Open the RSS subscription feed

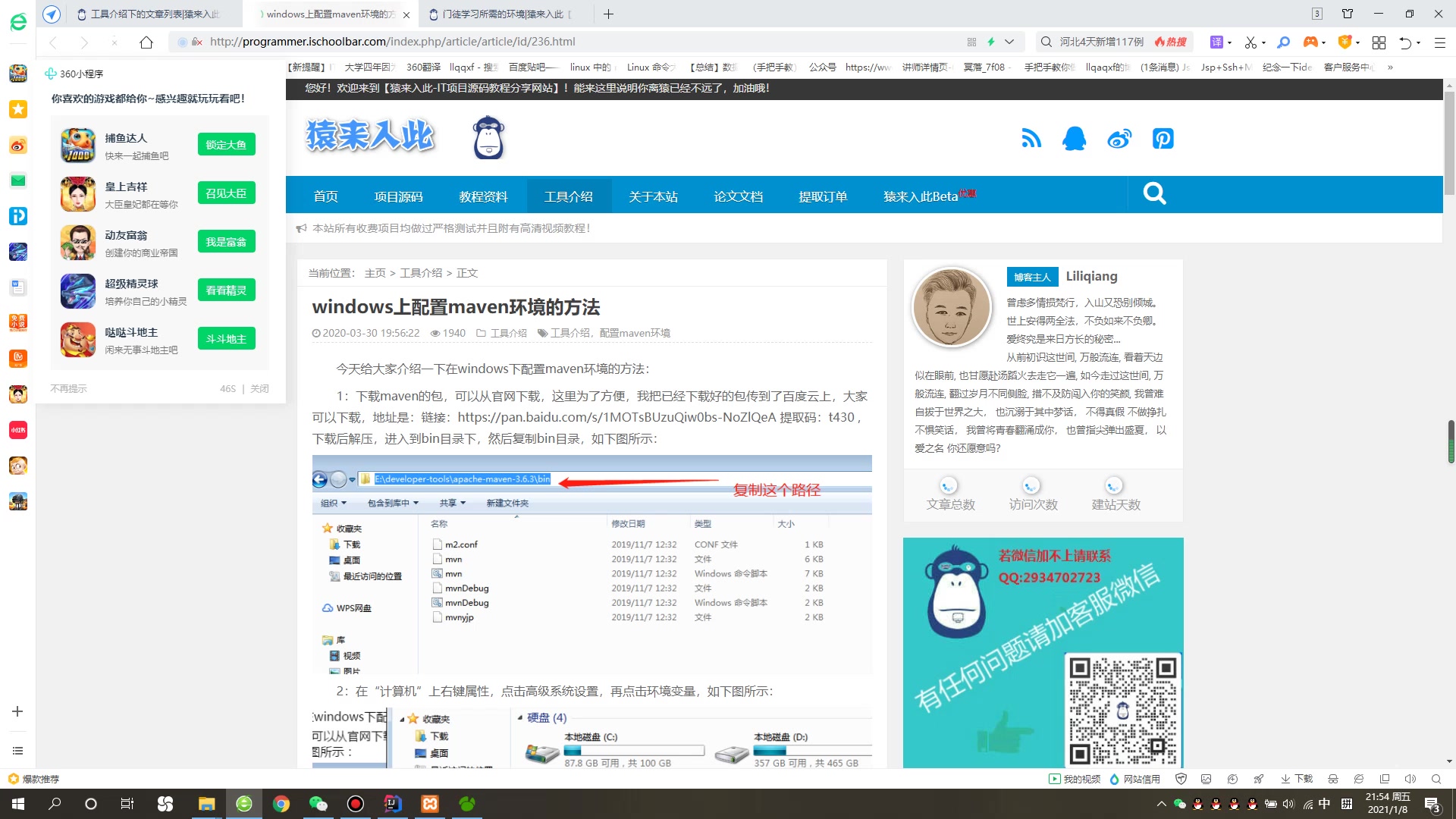1031,139
